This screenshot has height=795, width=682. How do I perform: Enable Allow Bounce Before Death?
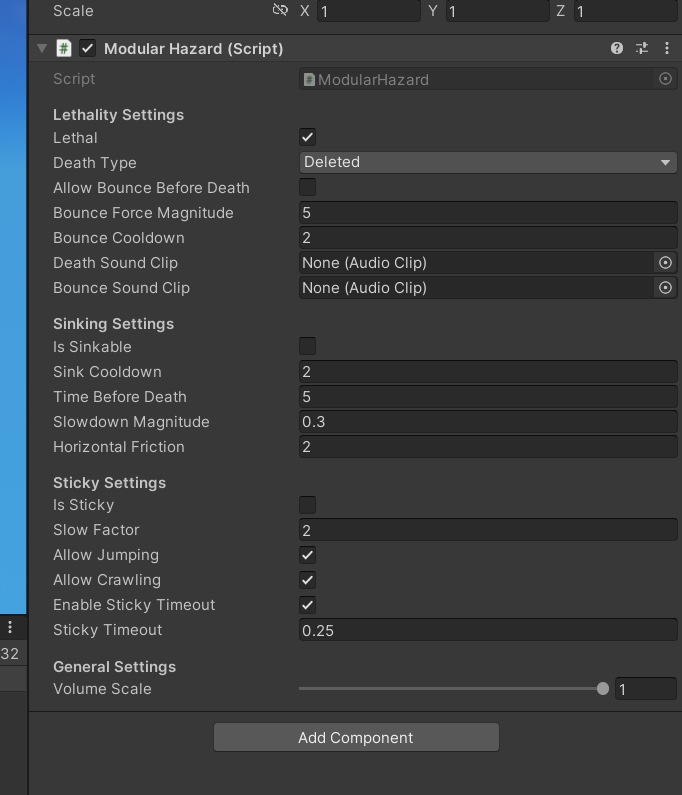[x=307, y=187]
